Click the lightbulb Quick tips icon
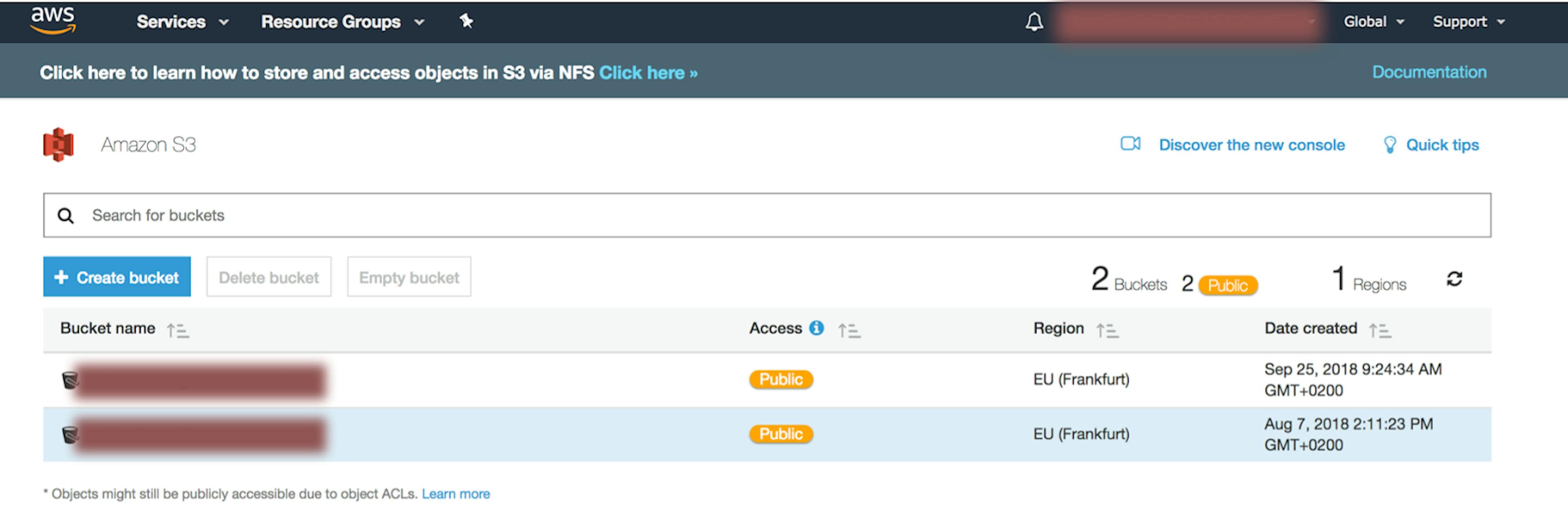This screenshot has height=524, width=1568. point(1390,145)
